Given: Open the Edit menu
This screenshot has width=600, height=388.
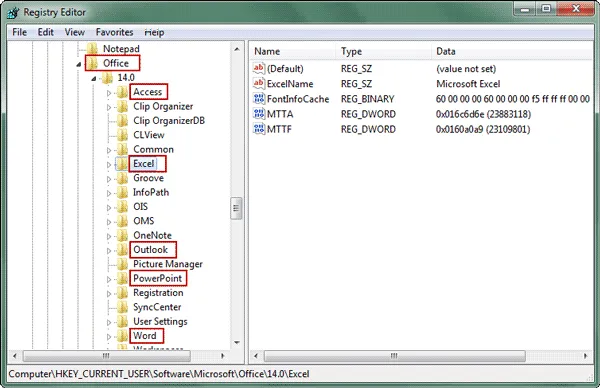Looking at the screenshot, I should [46, 32].
